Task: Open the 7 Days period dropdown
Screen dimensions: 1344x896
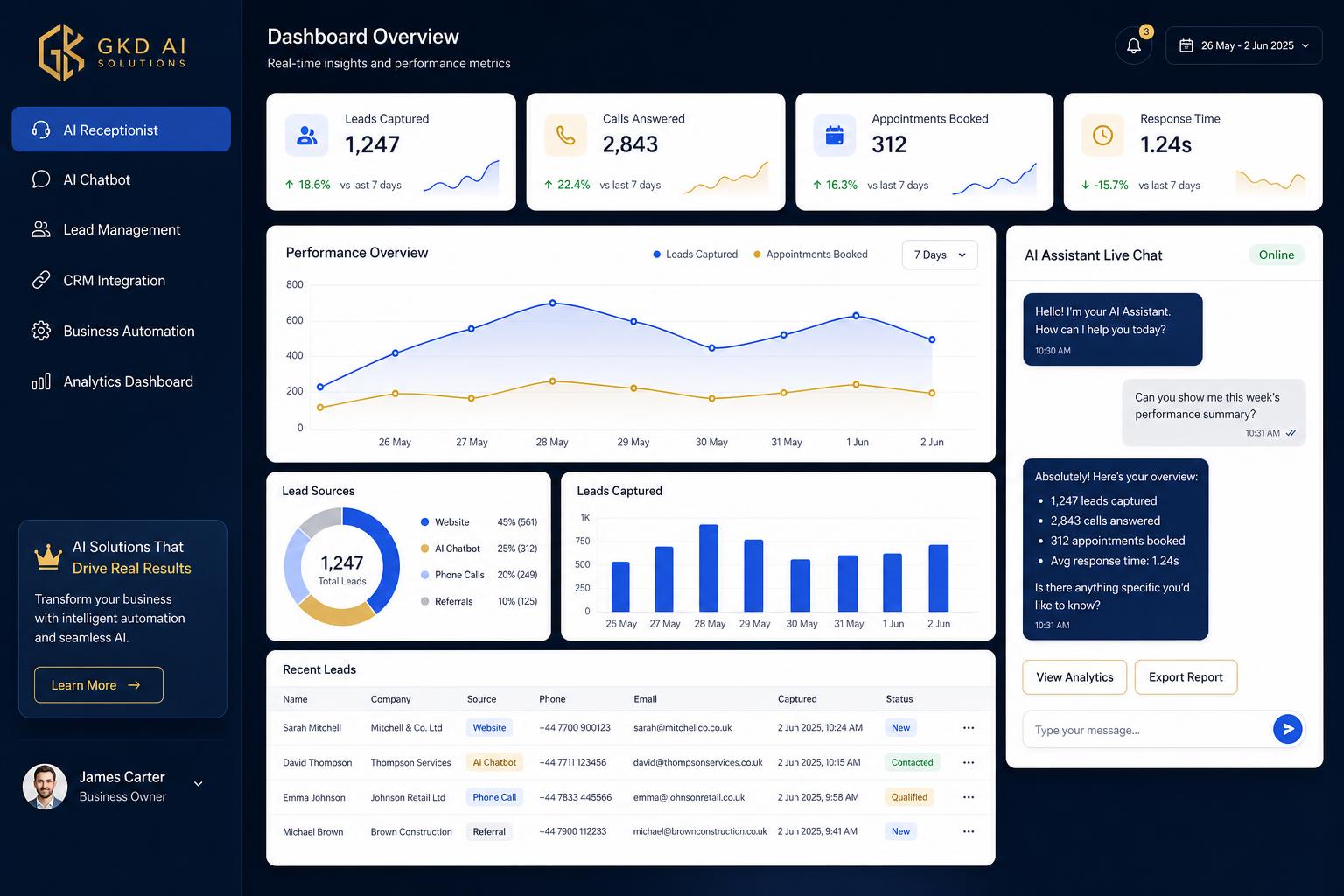Action: (940, 255)
